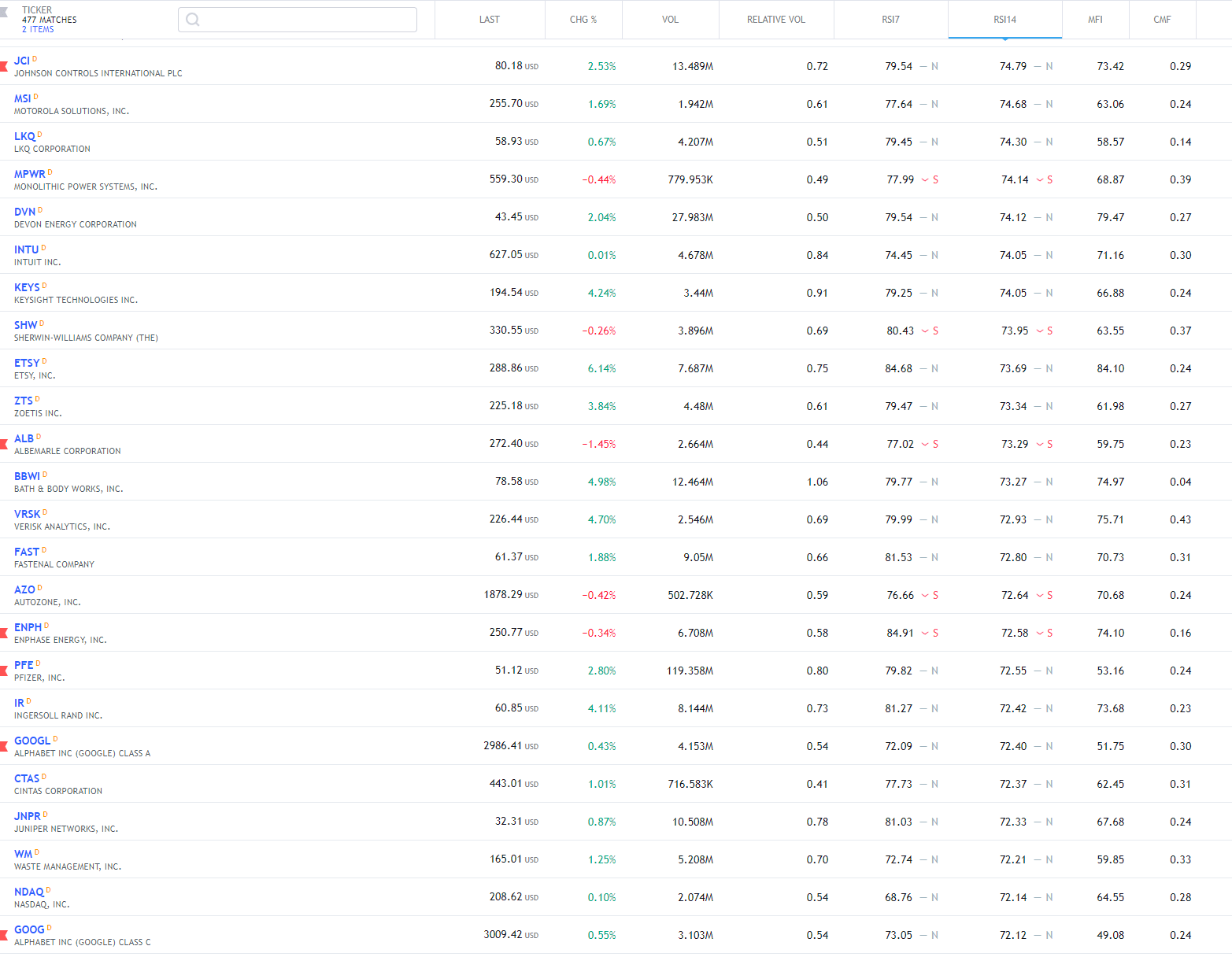Viewport: 1232px width, 957px height.
Task: Toggle the red flag on JCI row
Action: click(4, 66)
